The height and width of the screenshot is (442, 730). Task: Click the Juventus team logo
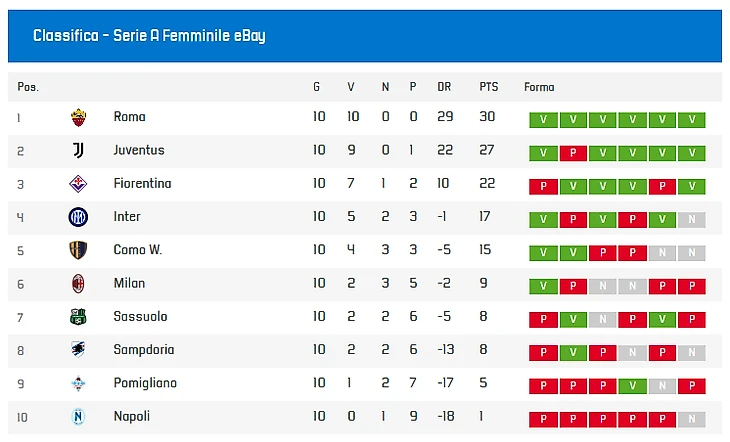(x=79, y=151)
